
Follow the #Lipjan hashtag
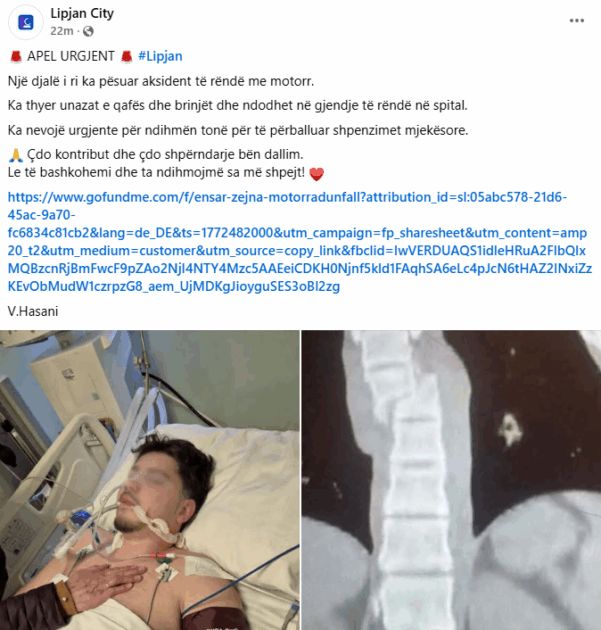[x=160, y=56]
